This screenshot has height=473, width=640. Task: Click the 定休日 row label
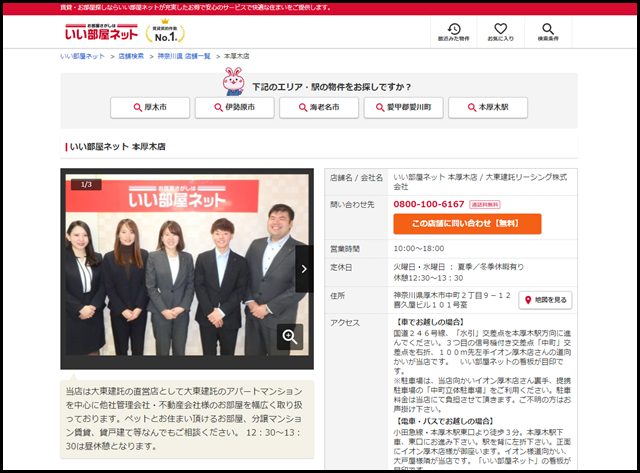341,268
